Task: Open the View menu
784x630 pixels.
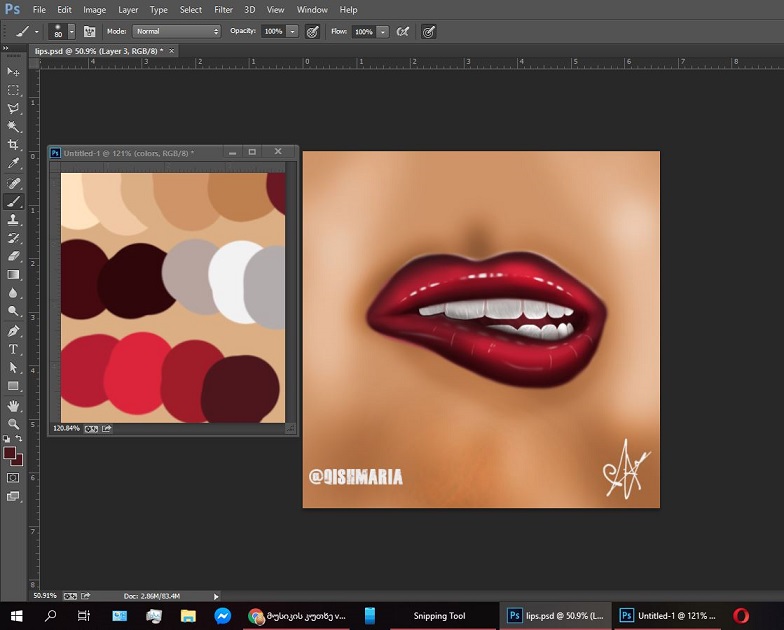Action: 275,10
